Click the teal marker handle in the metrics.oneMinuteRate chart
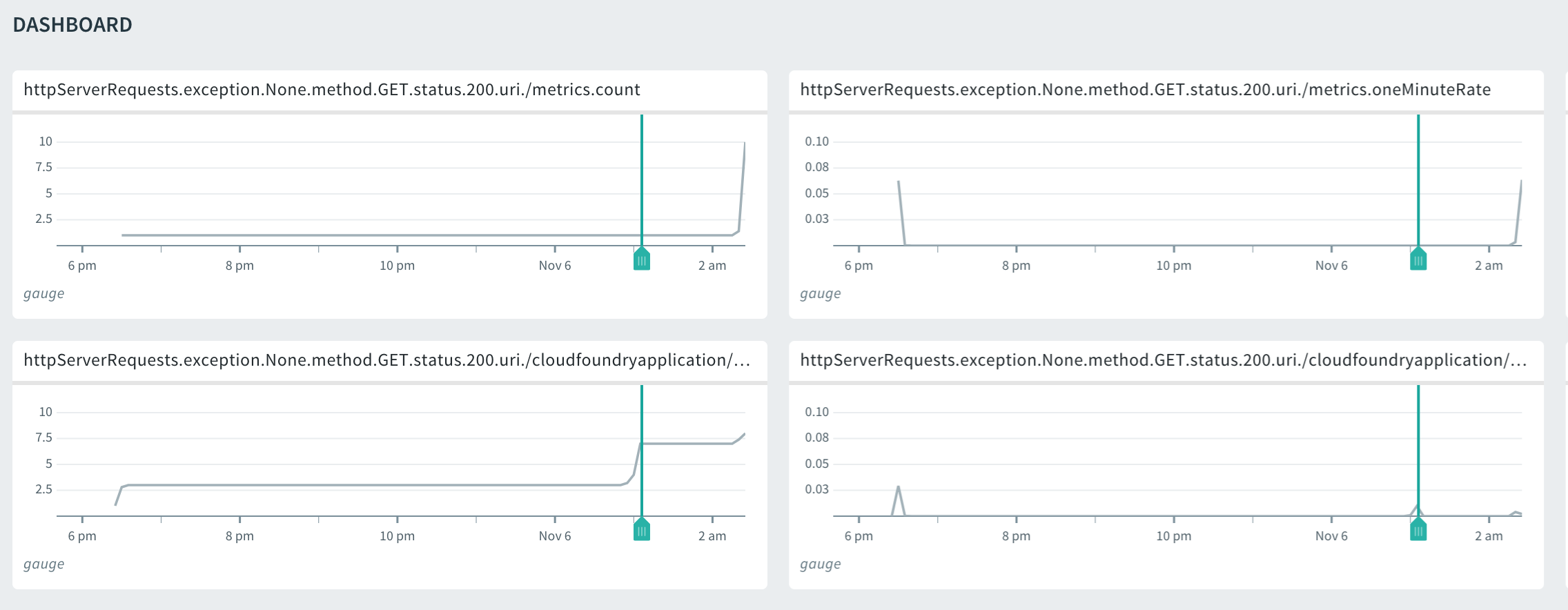1568x610 pixels. click(x=1418, y=260)
